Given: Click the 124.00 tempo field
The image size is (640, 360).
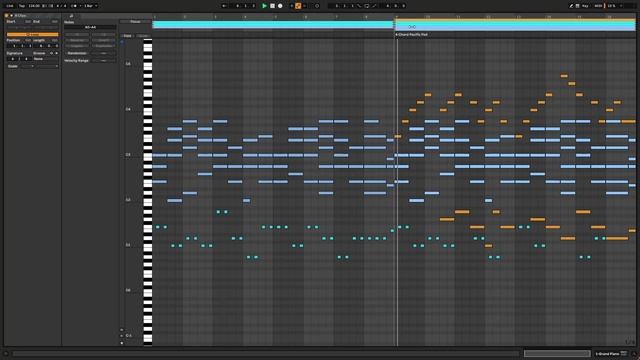Looking at the screenshot, I should pyautogui.click(x=34, y=6).
